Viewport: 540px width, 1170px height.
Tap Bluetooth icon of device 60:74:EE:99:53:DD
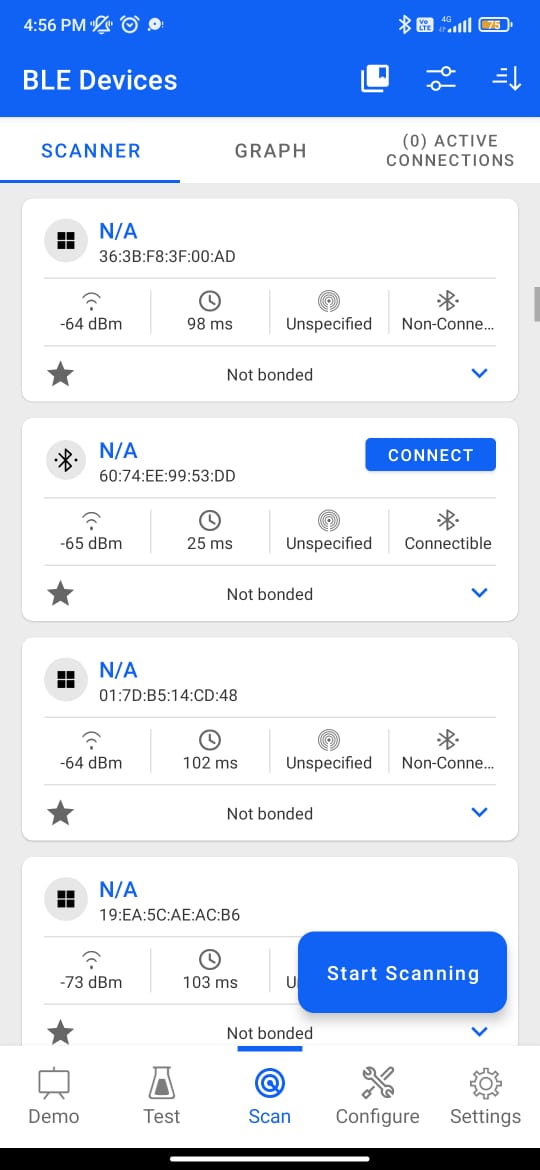coord(66,460)
